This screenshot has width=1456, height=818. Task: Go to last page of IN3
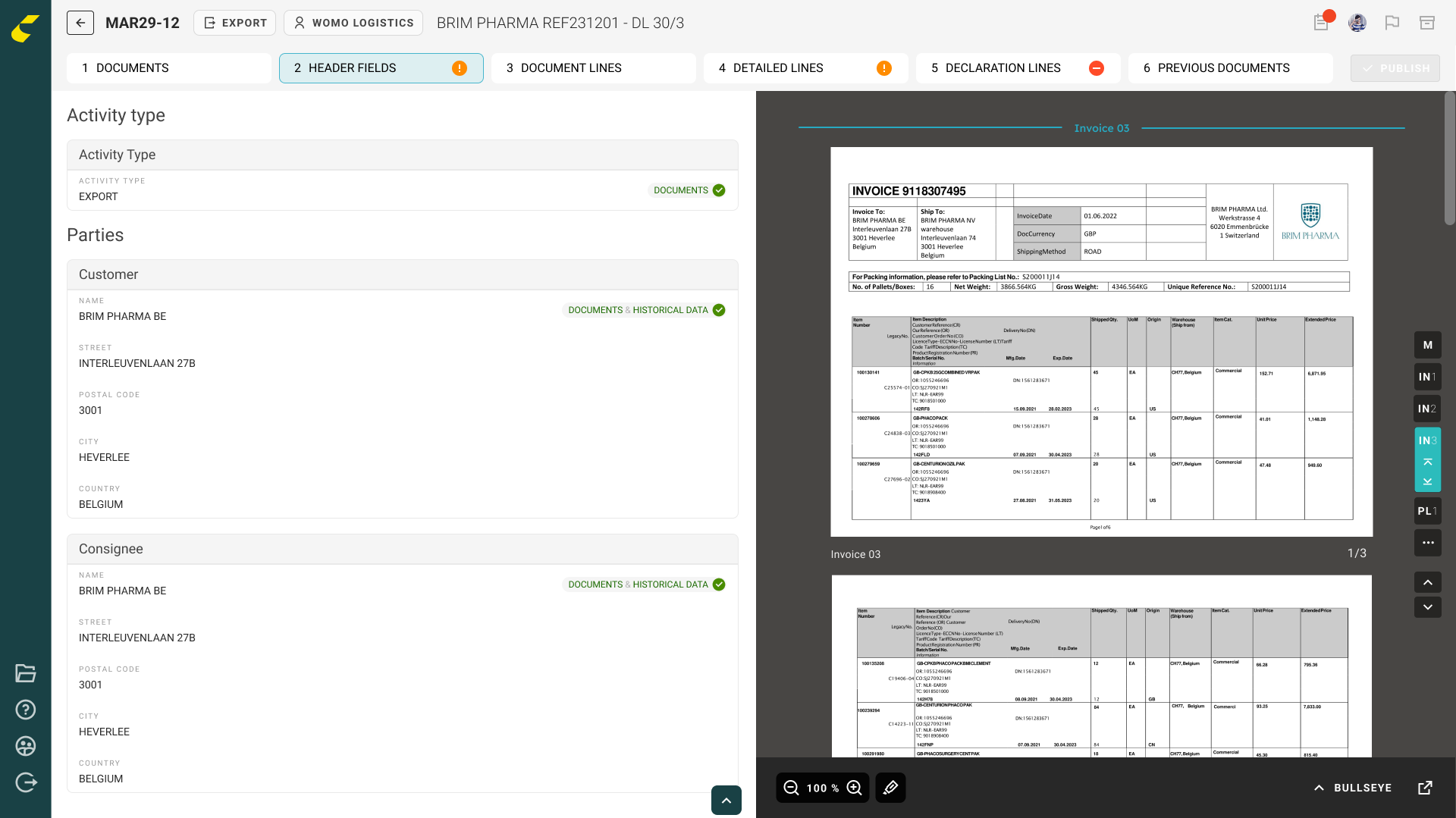1428,481
